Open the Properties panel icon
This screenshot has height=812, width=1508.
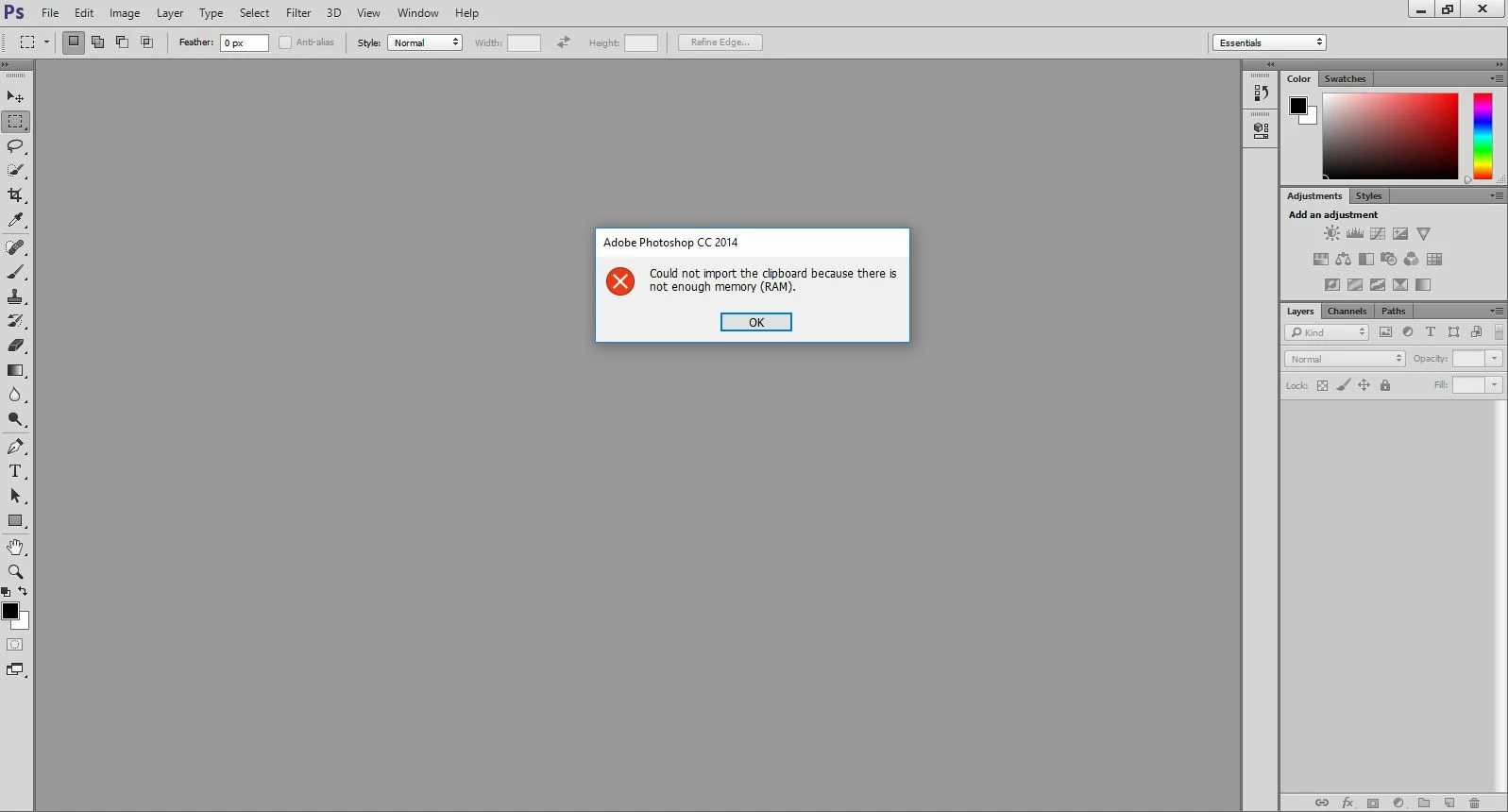pos(1261,131)
